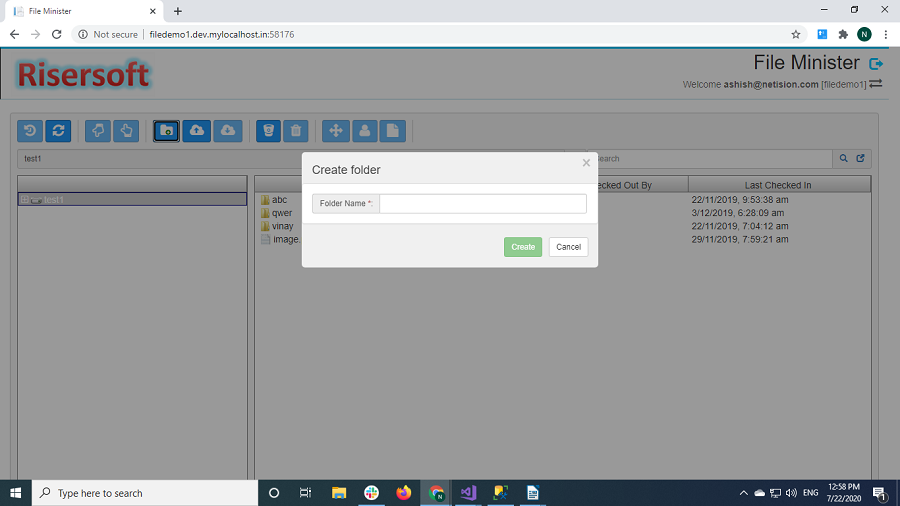The height and width of the screenshot is (506, 900).
Task: Click the logout icon beside File Minister
Action: pos(876,64)
